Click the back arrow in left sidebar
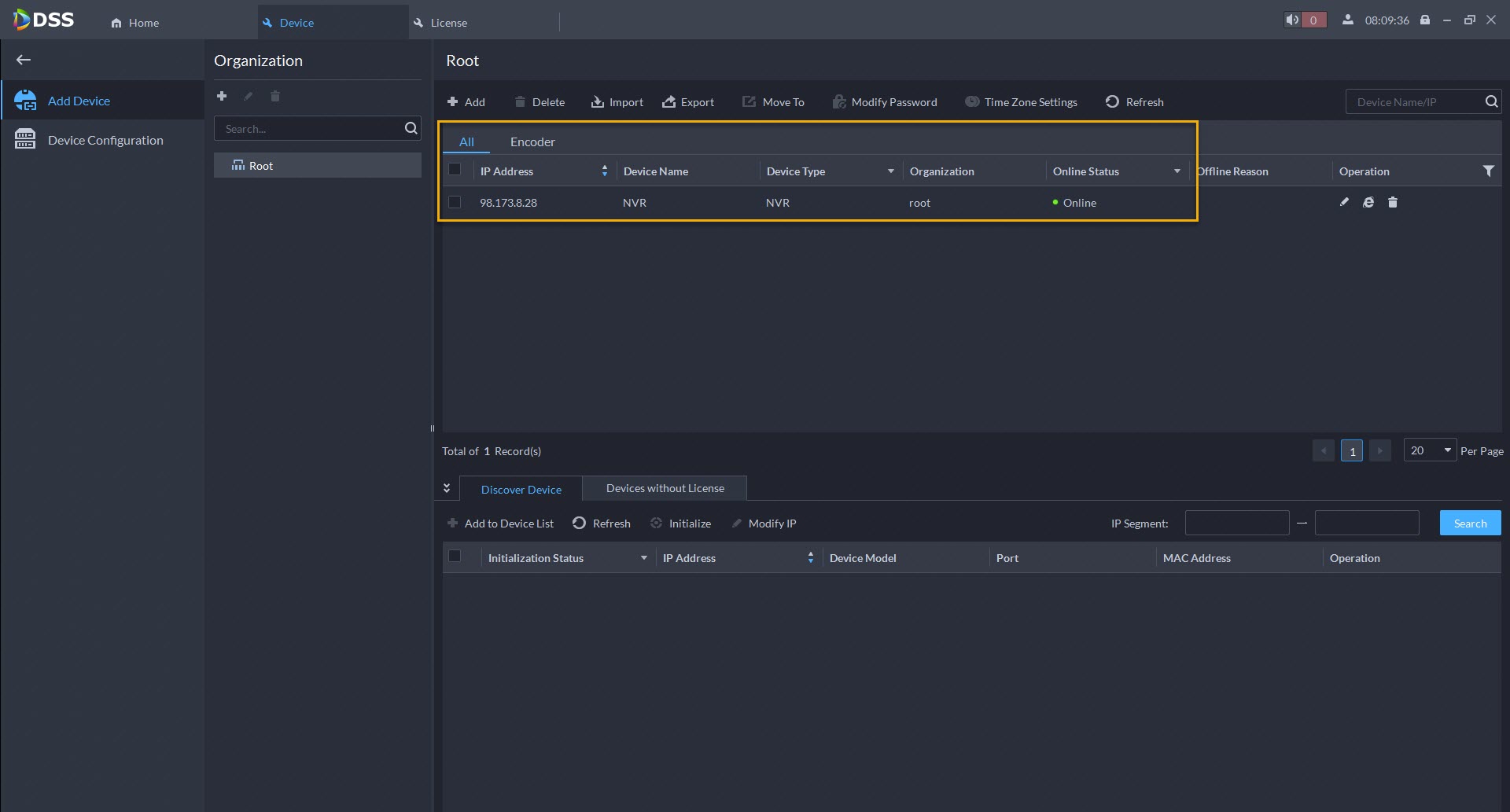Image resolution: width=1510 pixels, height=812 pixels. pyautogui.click(x=24, y=60)
